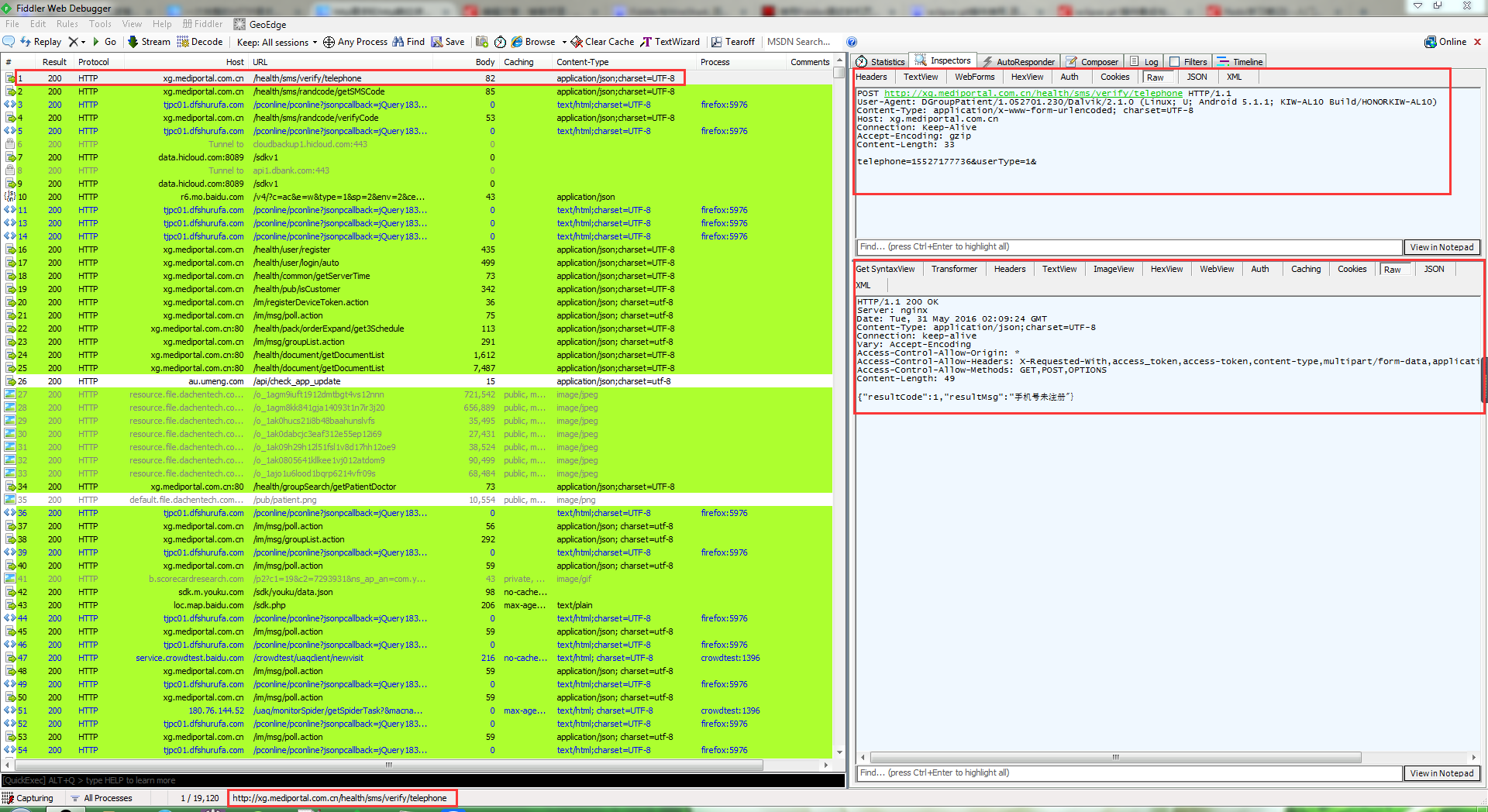
Task: Expand the Browse dropdown arrow
Action: (x=564, y=42)
